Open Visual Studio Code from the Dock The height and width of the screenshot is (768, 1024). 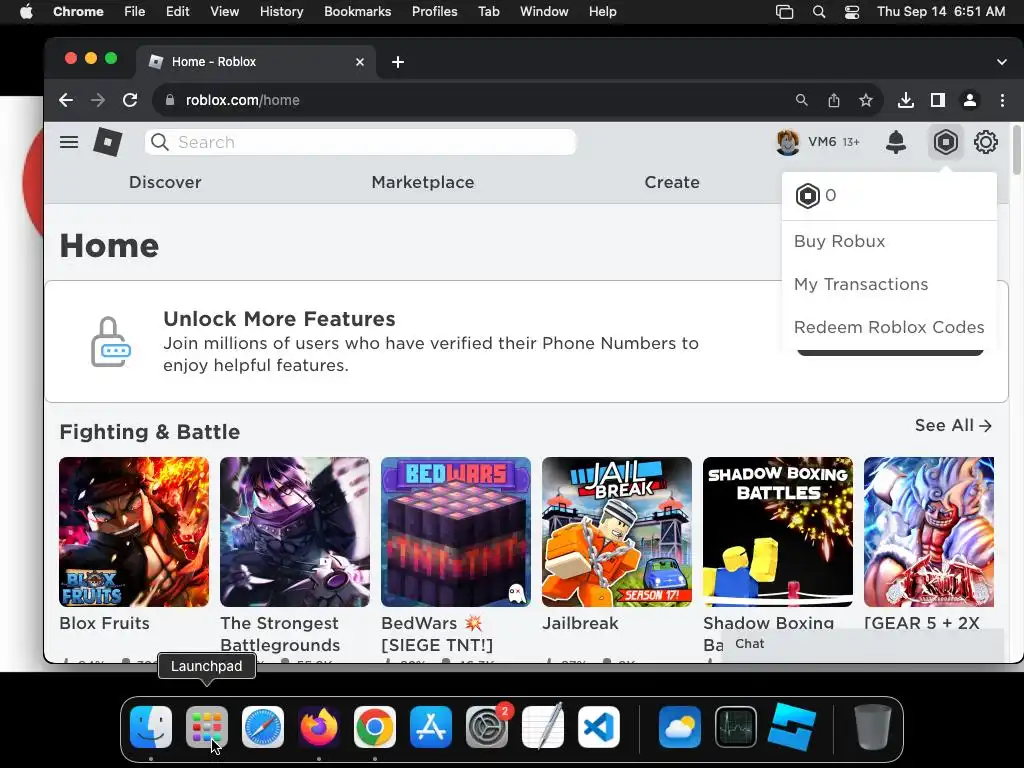point(599,727)
